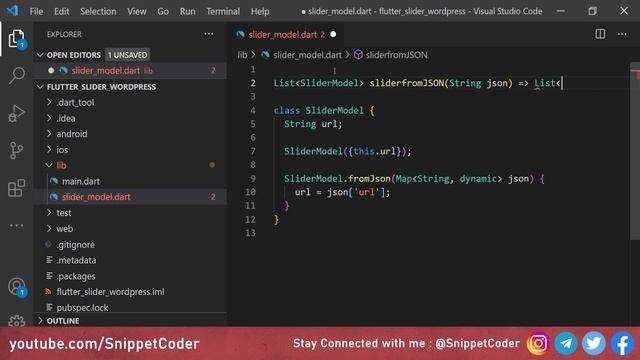The image size is (640, 360).
Task: Expand the .idea folder
Action: point(49,118)
